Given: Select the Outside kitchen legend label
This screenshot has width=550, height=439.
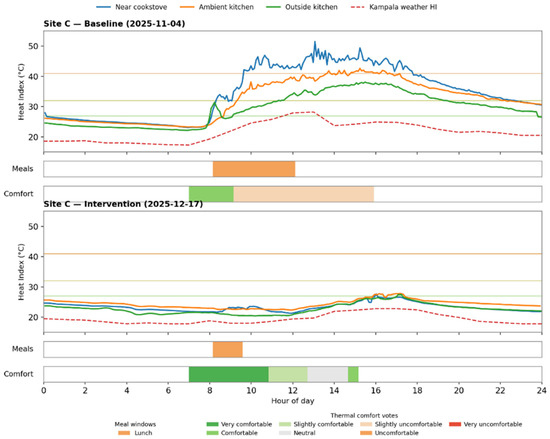Looking at the screenshot, I should pos(311,7).
